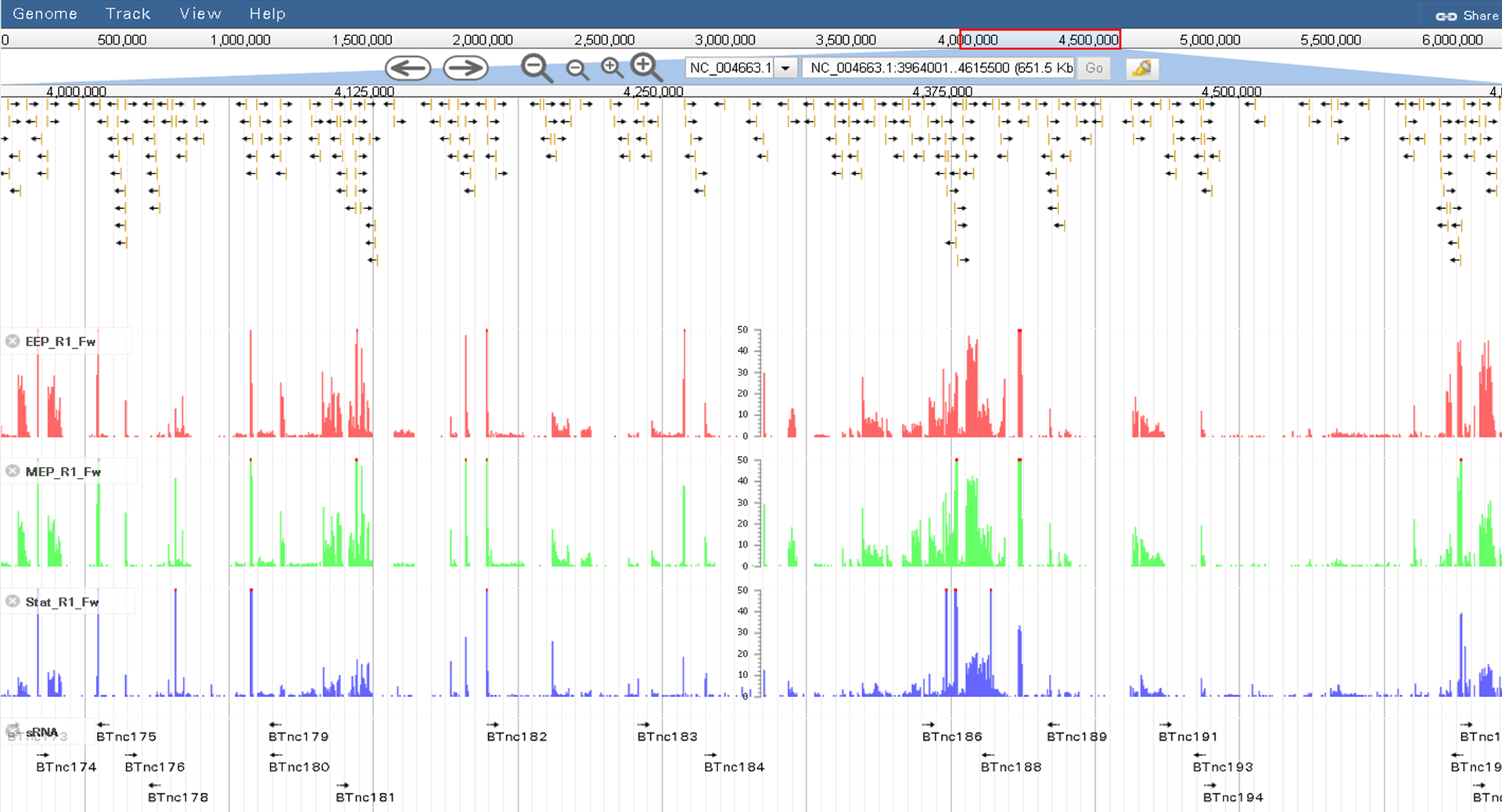Close the Stat_R1_Fw track
The image size is (1502, 812).
pos(13,601)
